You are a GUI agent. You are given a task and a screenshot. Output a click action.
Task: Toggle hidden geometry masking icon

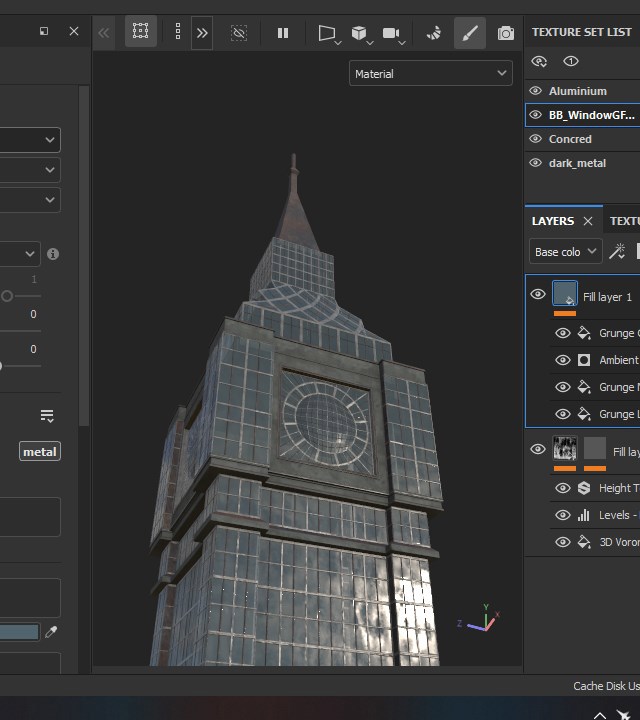pos(239,33)
